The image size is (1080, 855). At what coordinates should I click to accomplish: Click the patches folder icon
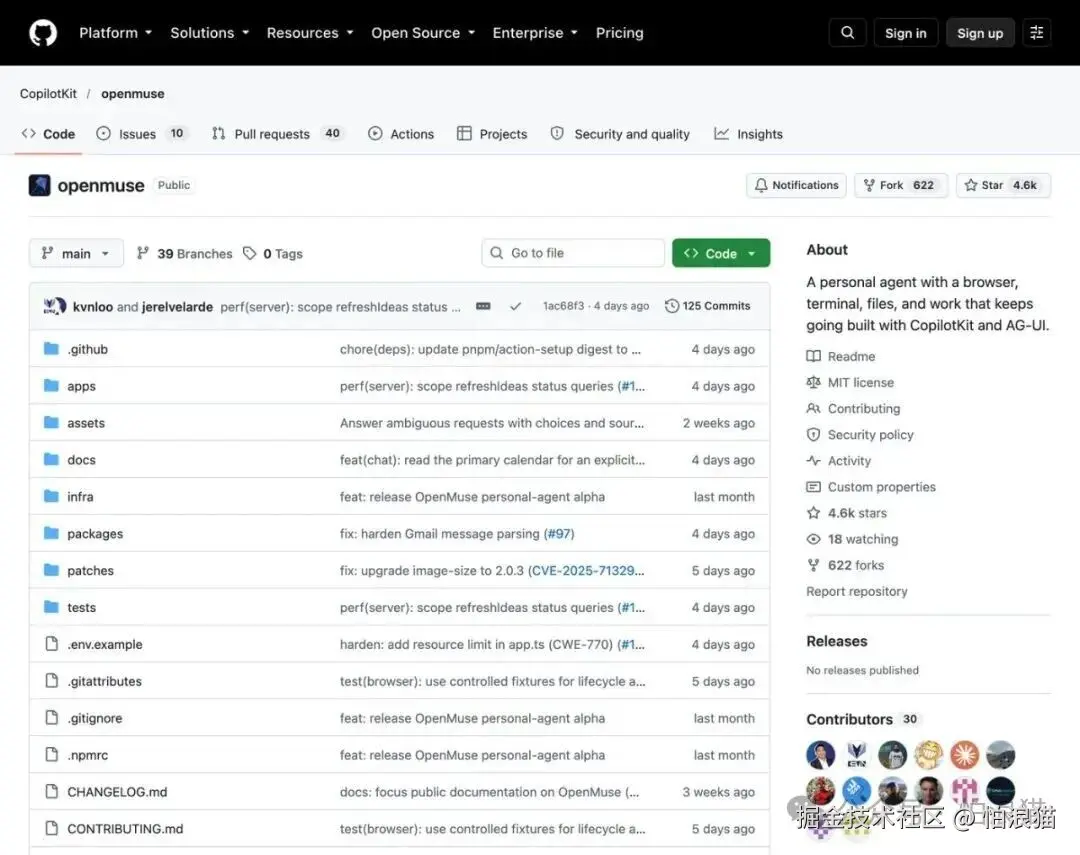(x=51, y=570)
